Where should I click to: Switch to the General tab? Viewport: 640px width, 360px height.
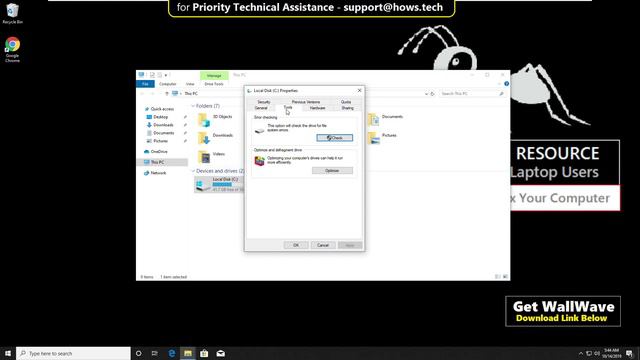click(x=261, y=108)
